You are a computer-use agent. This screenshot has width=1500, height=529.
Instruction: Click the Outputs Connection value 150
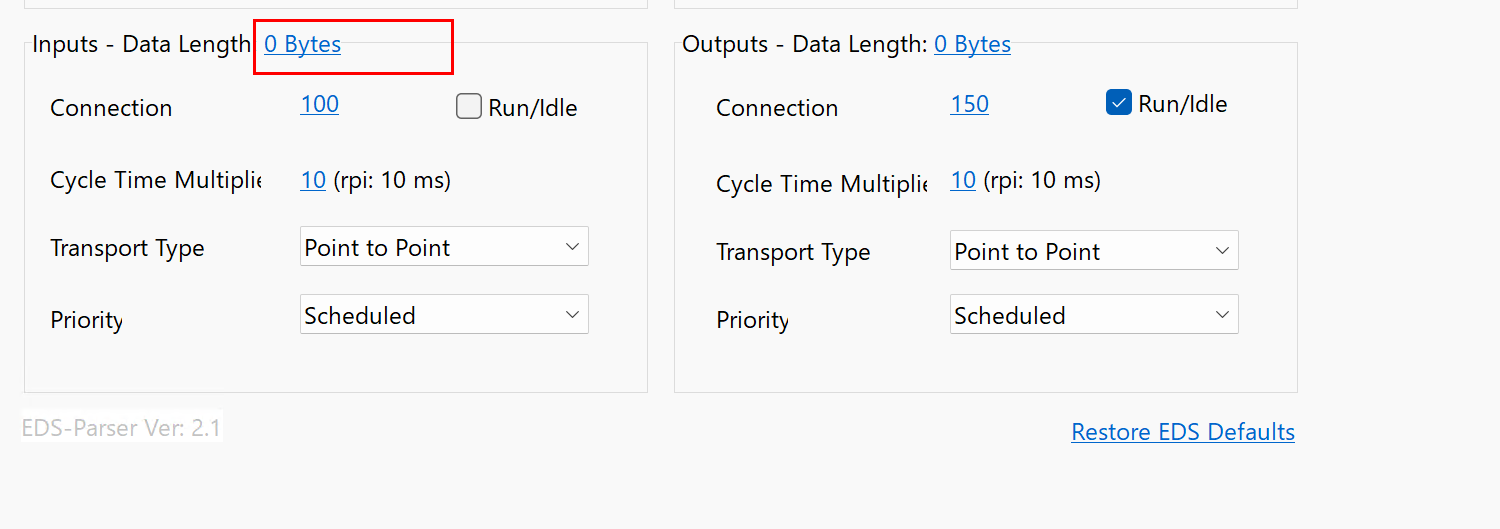click(969, 105)
